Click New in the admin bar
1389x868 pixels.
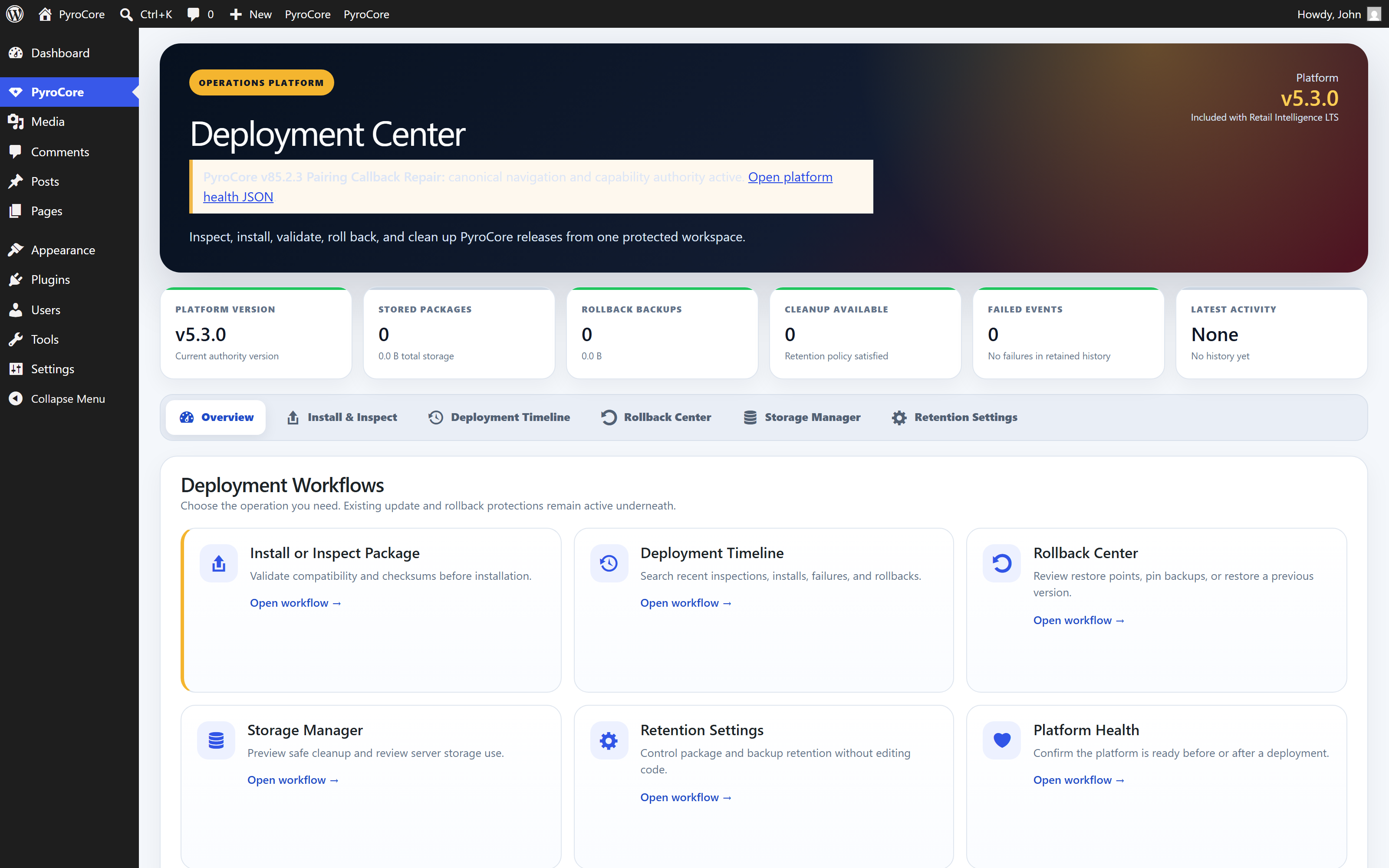pos(250,14)
